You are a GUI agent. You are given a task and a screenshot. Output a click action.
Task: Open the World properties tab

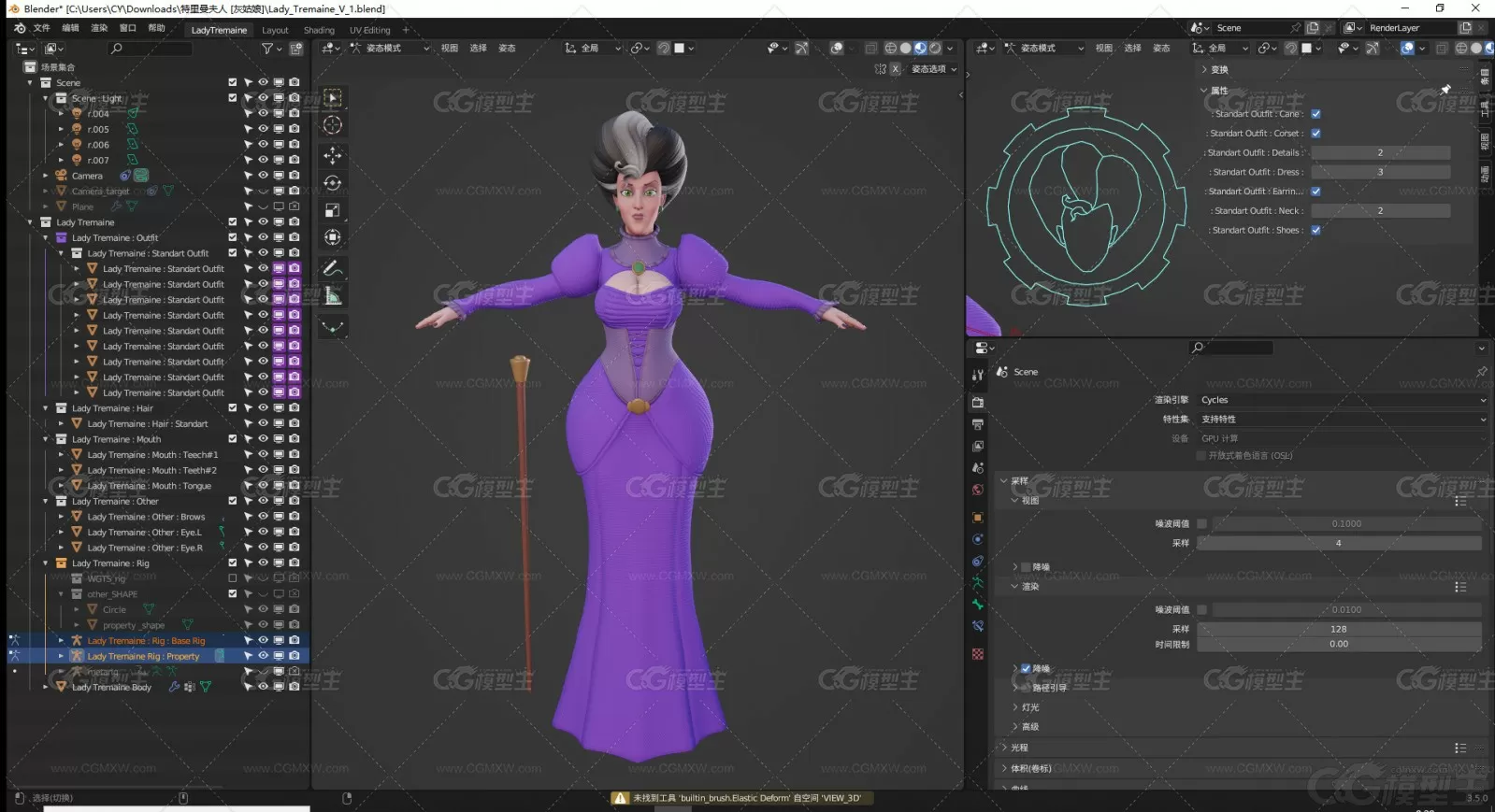[x=978, y=490]
